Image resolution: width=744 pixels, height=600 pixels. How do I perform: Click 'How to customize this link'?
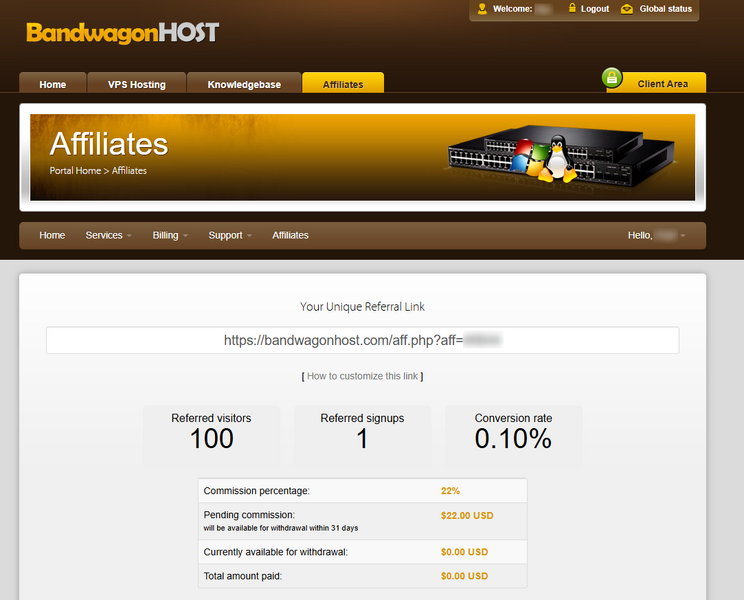362,376
